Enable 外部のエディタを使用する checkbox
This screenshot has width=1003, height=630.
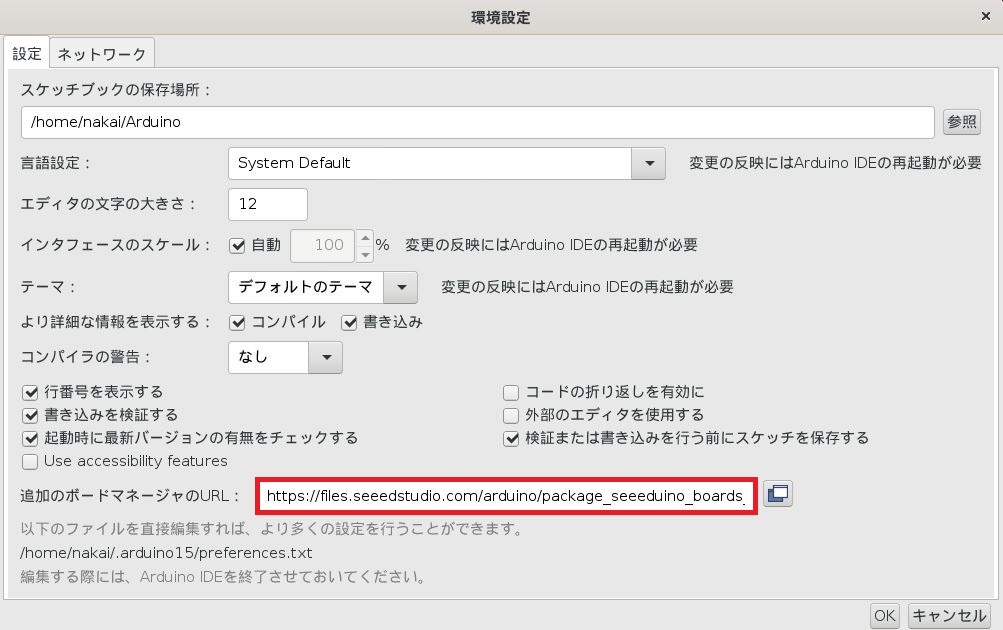[510, 415]
